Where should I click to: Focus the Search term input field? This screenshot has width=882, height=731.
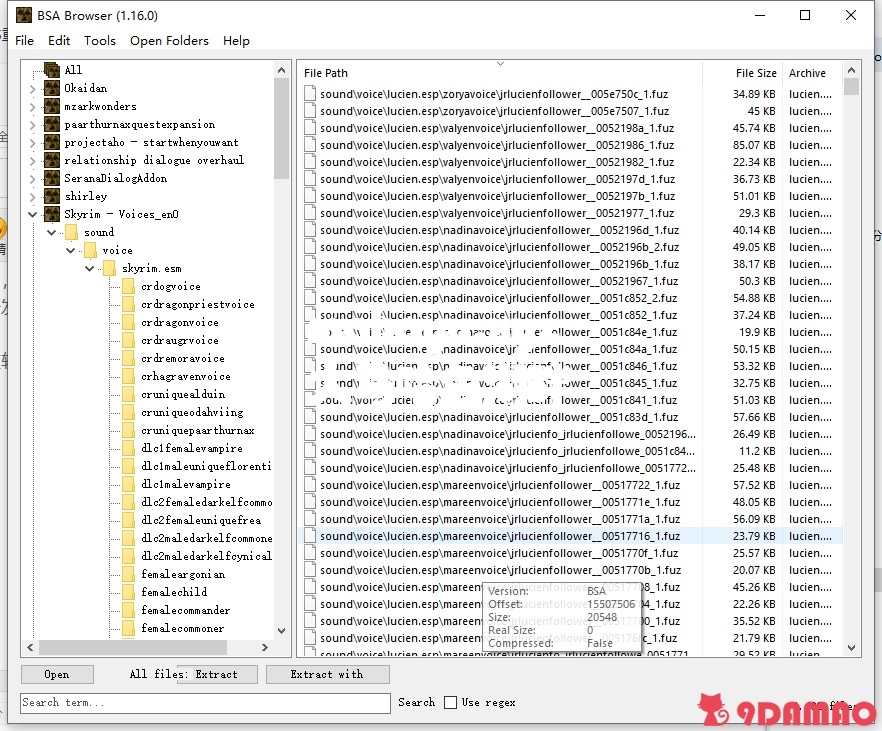(205, 703)
